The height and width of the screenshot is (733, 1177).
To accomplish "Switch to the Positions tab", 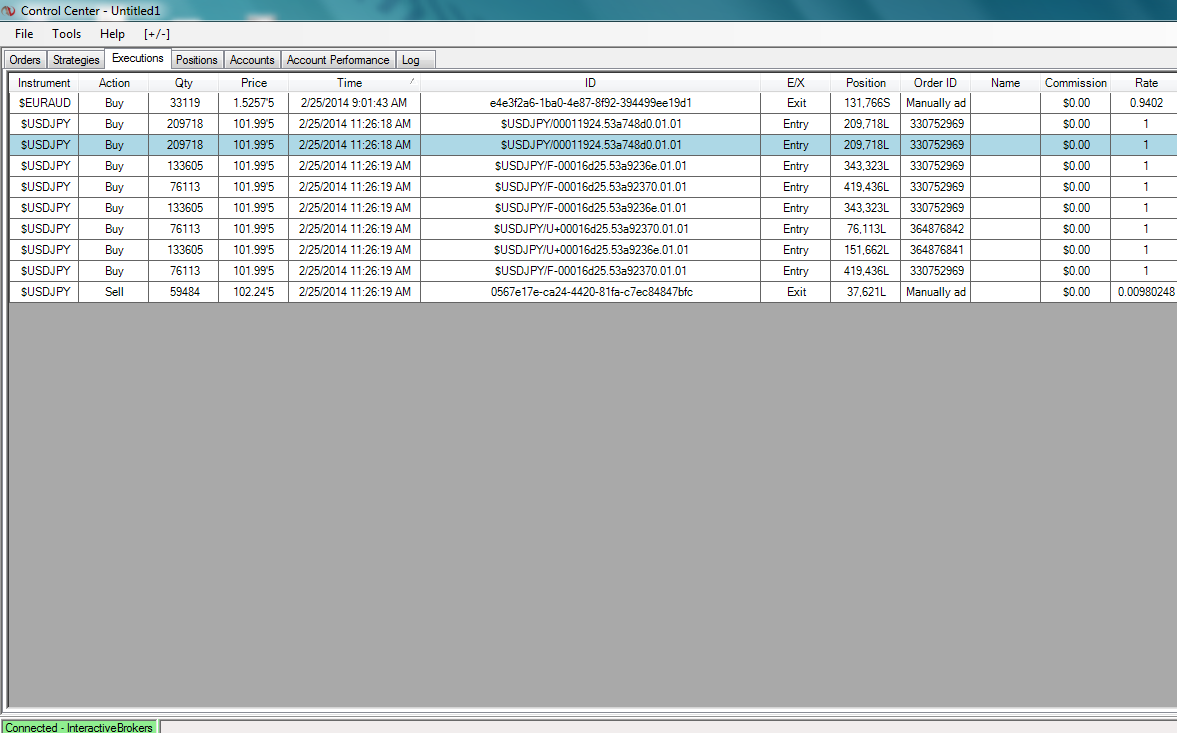I will pos(197,59).
